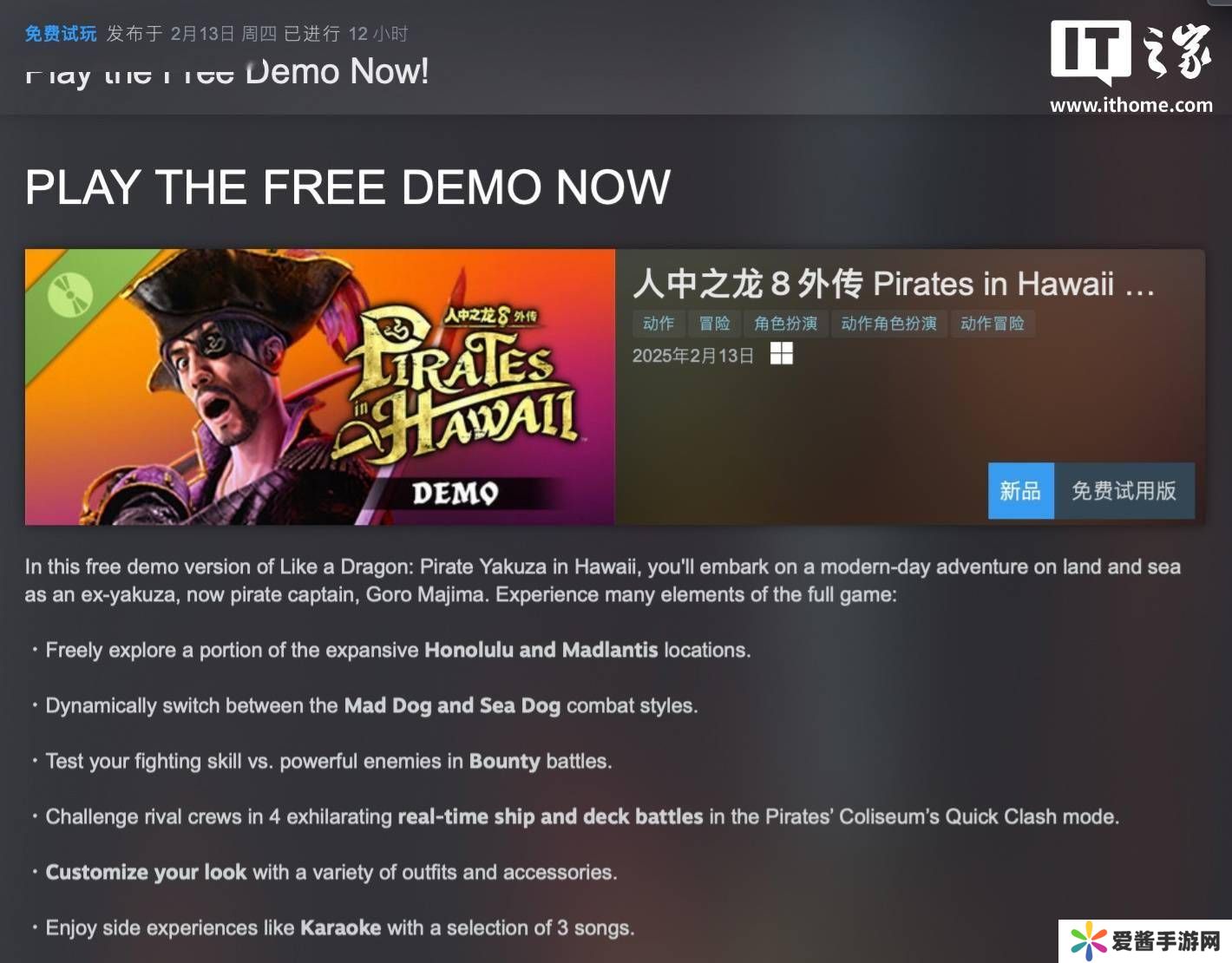Select the 动作 tag

[x=659, y=324]
